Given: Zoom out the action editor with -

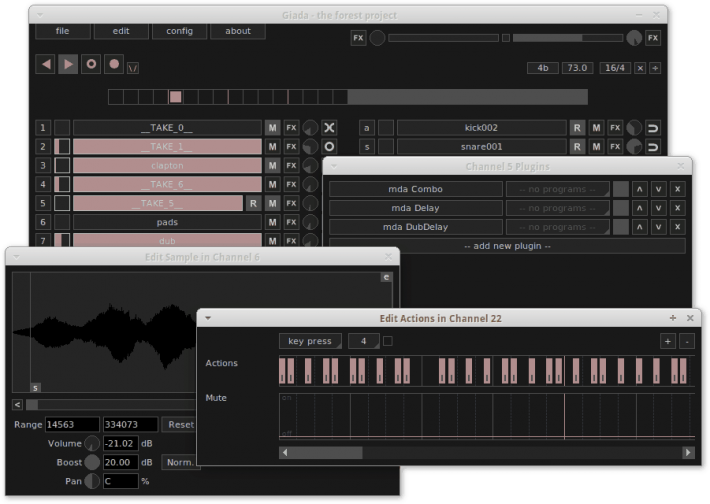Looking at the screenshot, I should (x=687, y=341).
